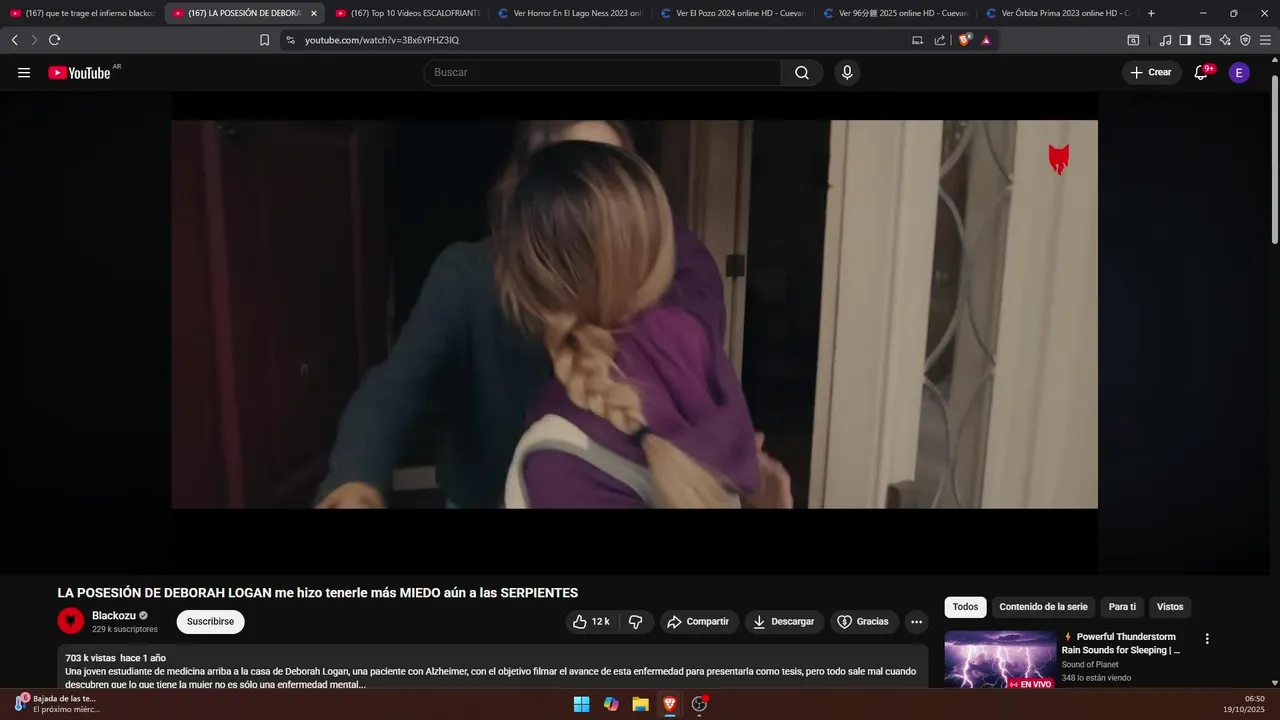Image resolution: width=1280 pixels, height=720 pixels.
Task: Switch to Ver 96分鐘 2025 tab
Action: click(894, 14)
